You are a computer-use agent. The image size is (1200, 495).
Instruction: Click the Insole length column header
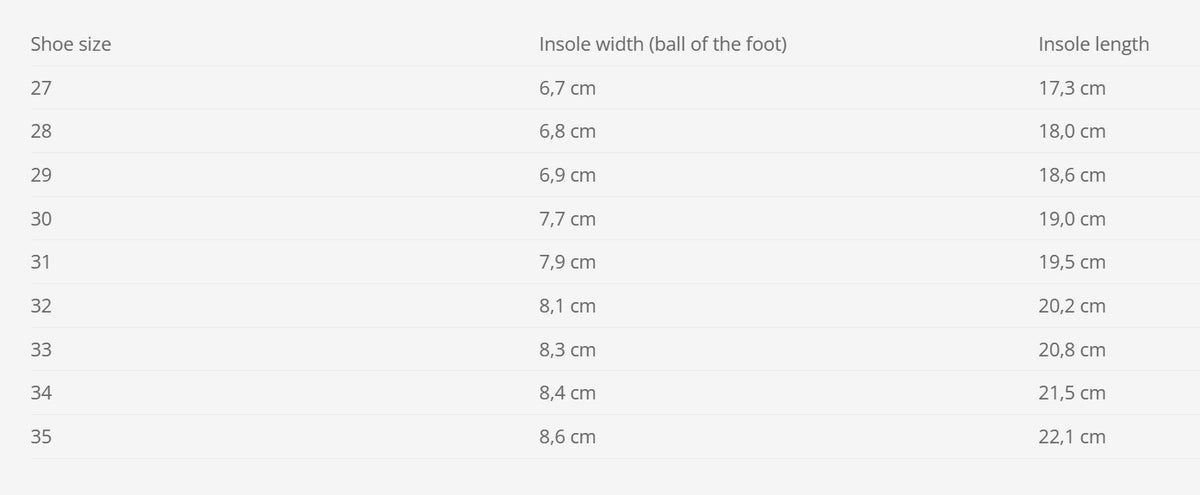pyautogui.click(x=1094, y=44)
